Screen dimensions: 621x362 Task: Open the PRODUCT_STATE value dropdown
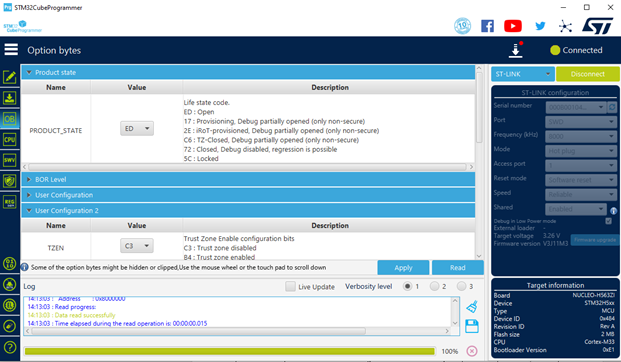137,129
